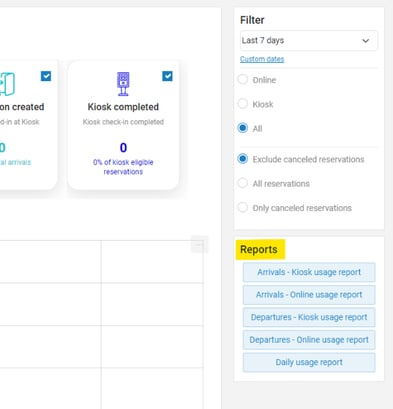Click the kiosk machine icon
393x409 pixels.
point(123,84)
